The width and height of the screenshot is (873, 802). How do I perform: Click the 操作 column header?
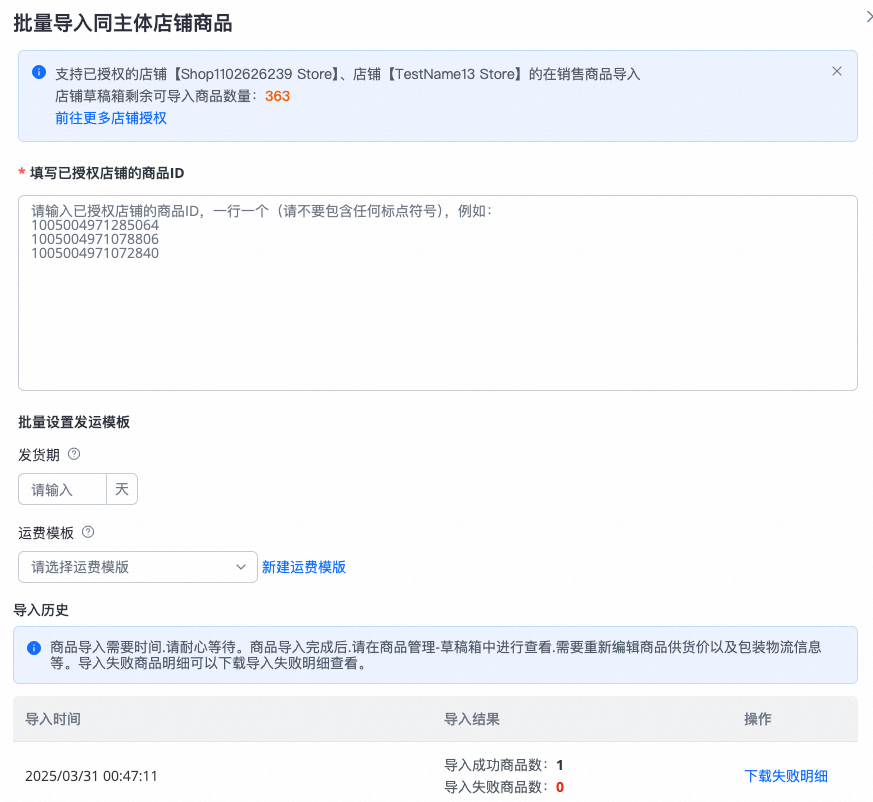click(758, 719)
